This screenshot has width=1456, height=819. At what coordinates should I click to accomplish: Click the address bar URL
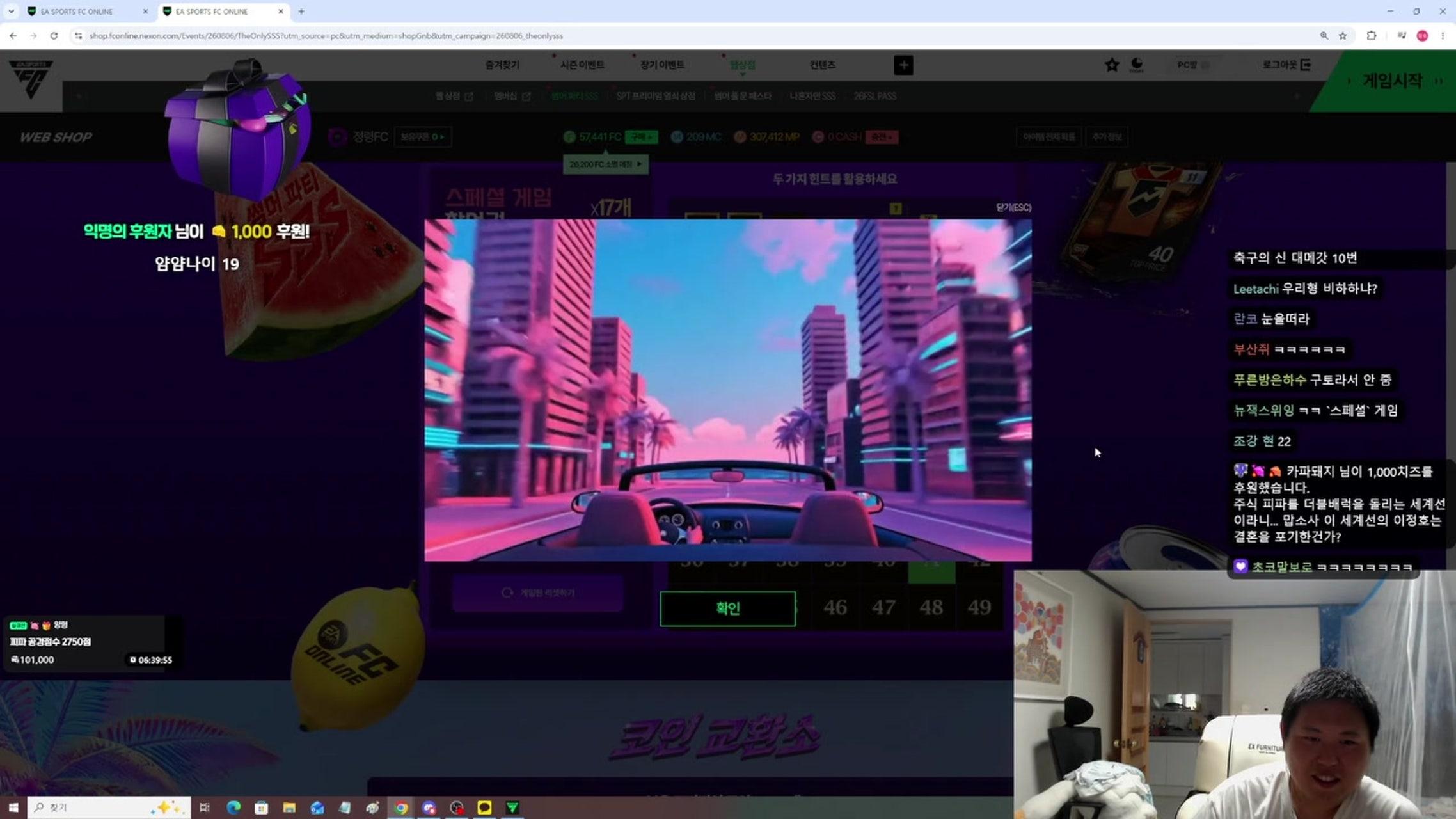click(326, 36)
